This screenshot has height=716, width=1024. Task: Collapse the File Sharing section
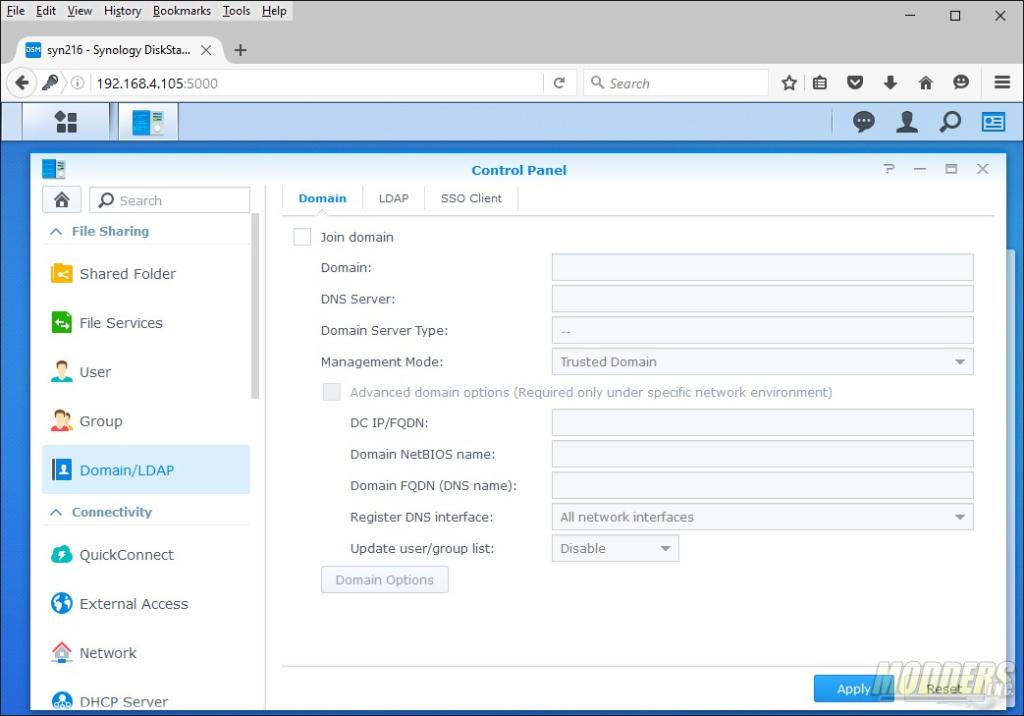pos(57,231)
